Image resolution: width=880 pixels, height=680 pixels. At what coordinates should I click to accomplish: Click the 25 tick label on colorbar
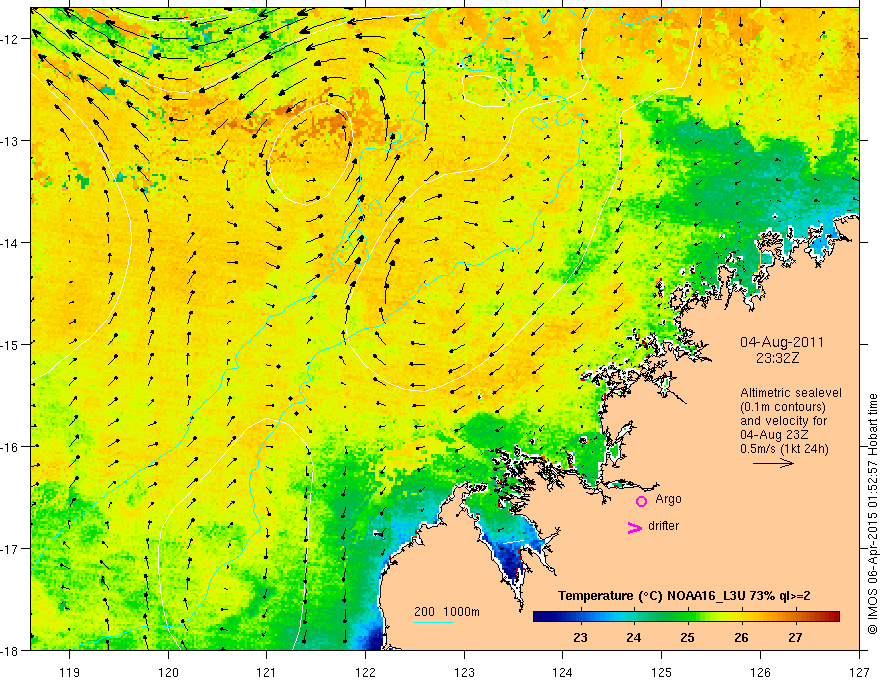[688, 638]
